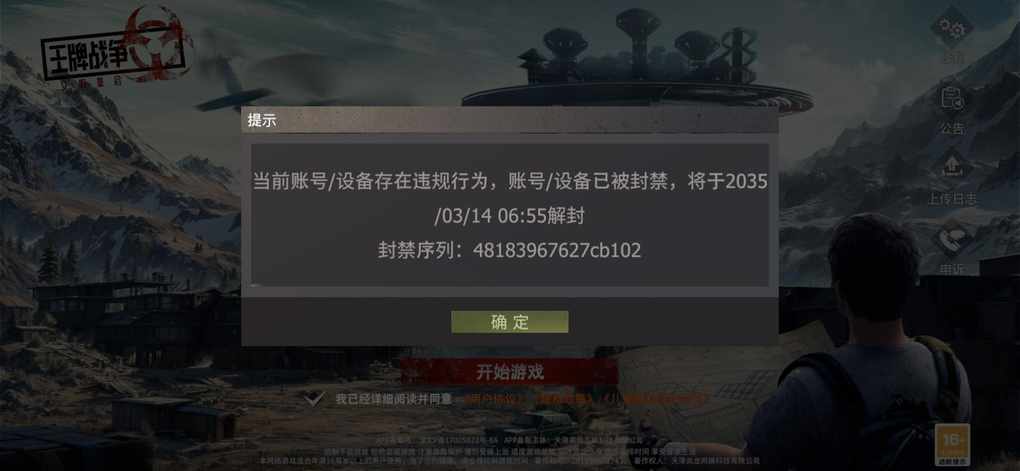The image size is (1020, 471).
Task: Click the 我已经详细阅读并同意 agreement text
Action: pyautogui.click(x=394, y=399)
